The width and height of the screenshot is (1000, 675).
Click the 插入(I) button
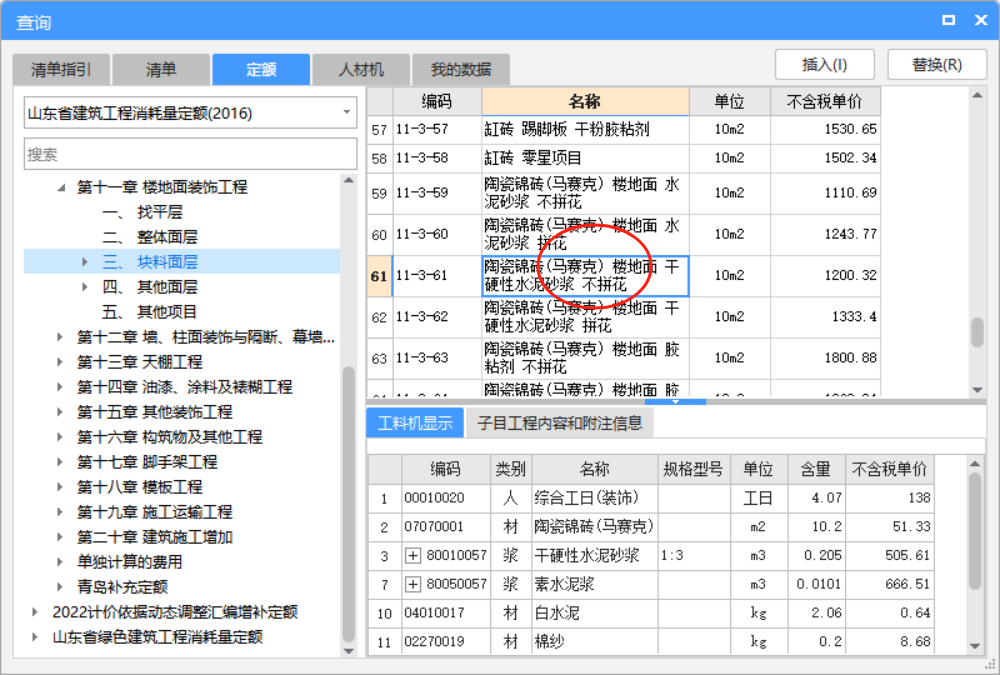click(825, 64)
